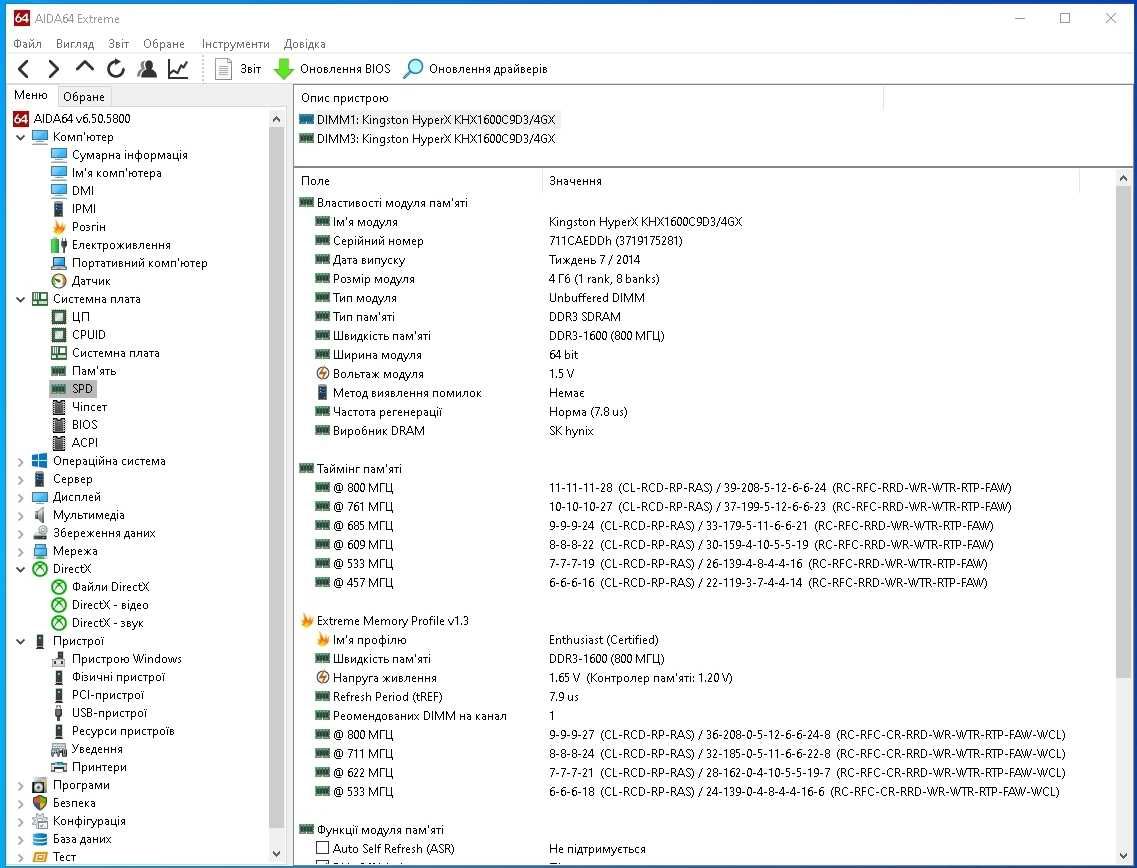The image size is (1137, 868).
Task: Select the DIMM3 Kingston HyperX device row
Action: (x=428, y=139)
